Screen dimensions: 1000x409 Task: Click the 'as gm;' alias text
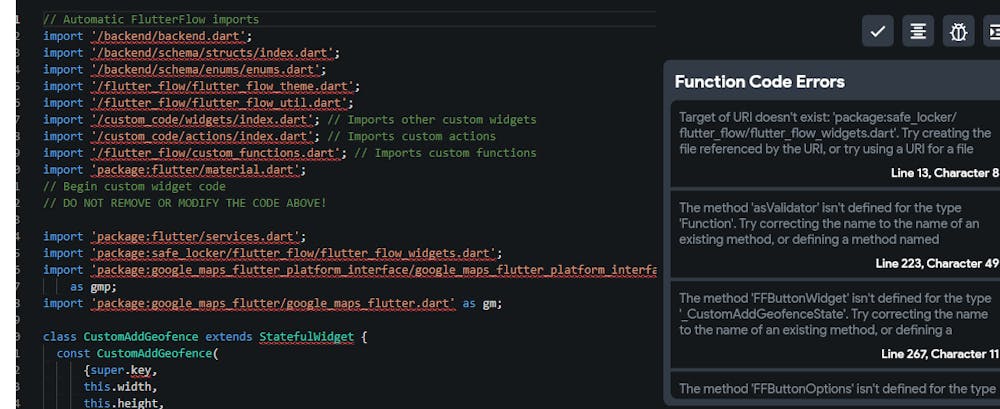(483, 303)
